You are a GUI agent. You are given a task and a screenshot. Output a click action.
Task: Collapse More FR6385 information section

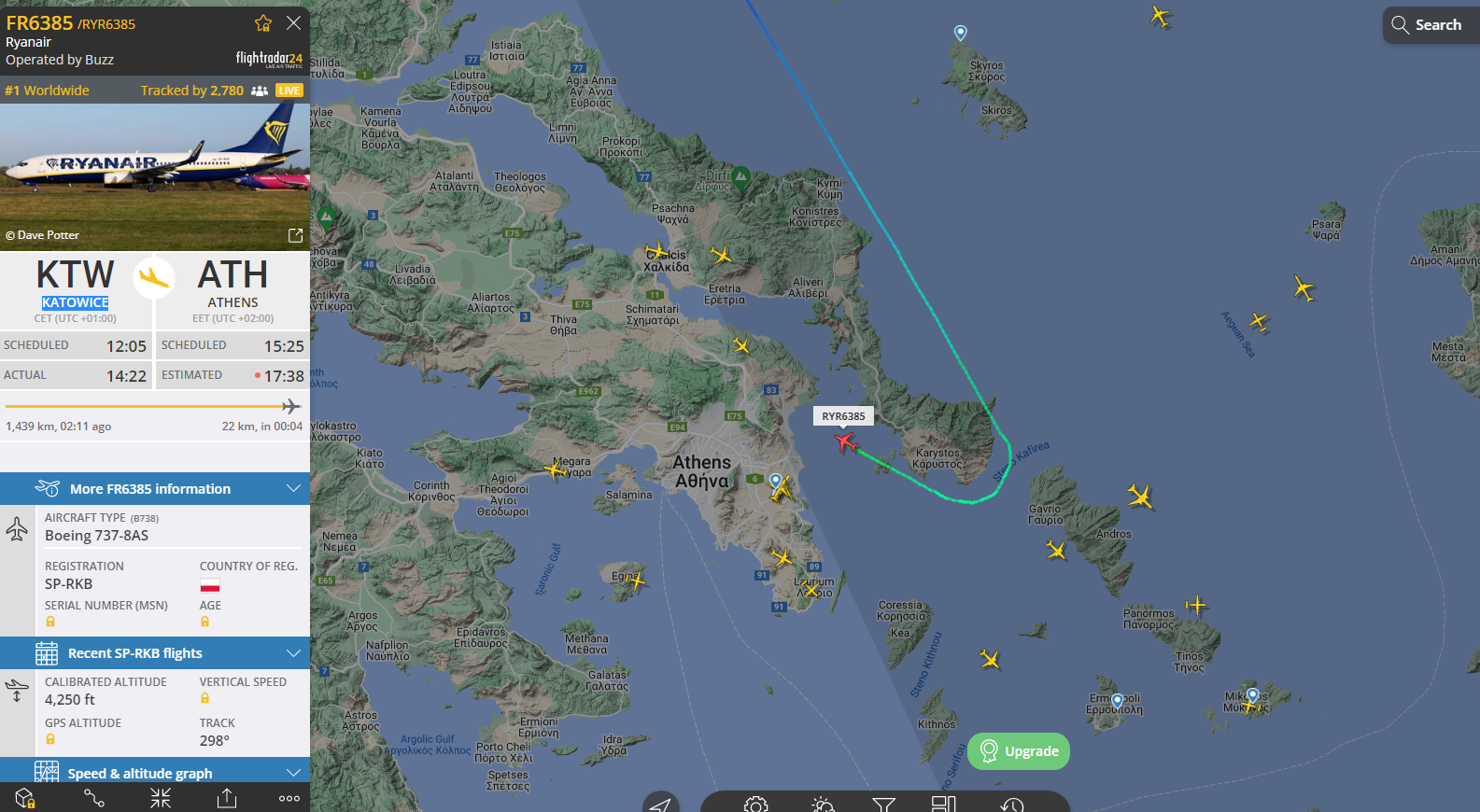[x=155, y=488]
